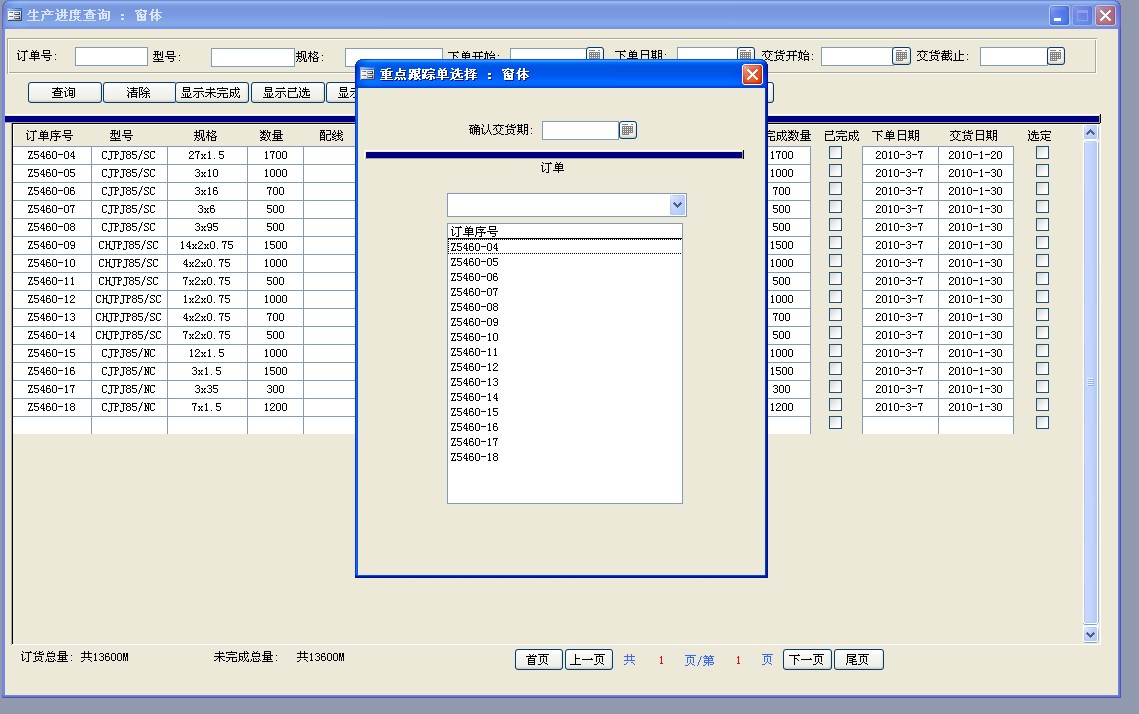
Task: Click calendar icon next to 交货截止 field
Action: 1056,56
